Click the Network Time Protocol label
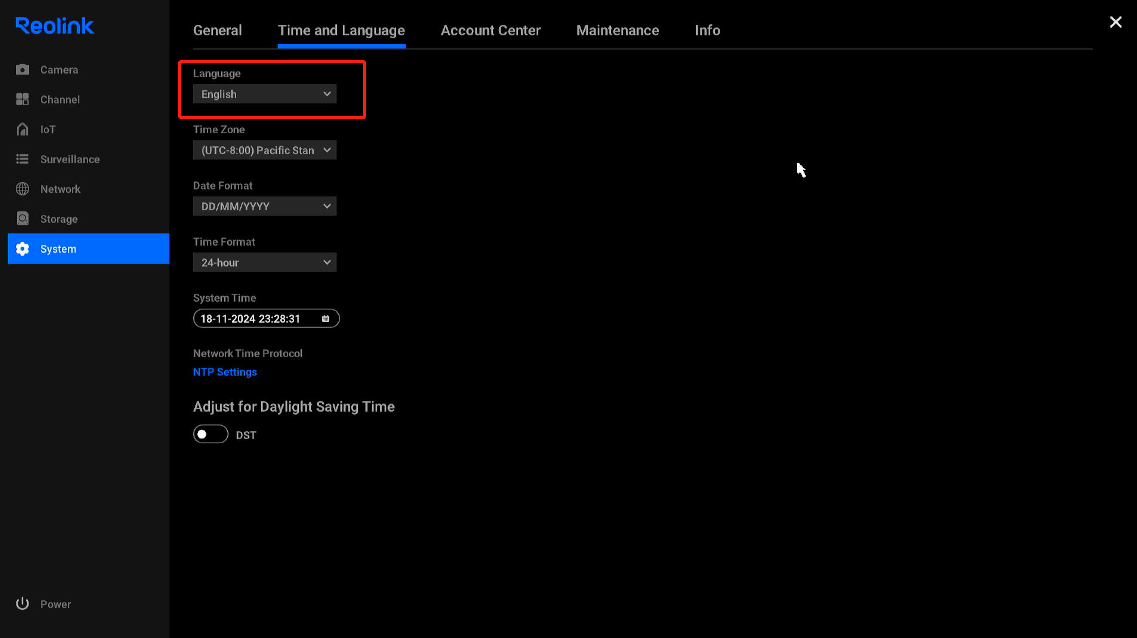The width and height of the screenshot is (1137, 638). coord(248,353)
